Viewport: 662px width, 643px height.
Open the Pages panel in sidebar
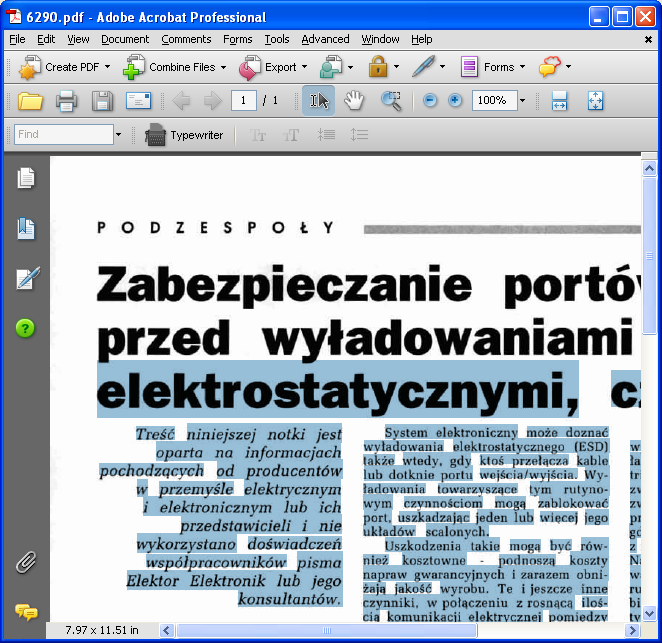pos(26,178)
